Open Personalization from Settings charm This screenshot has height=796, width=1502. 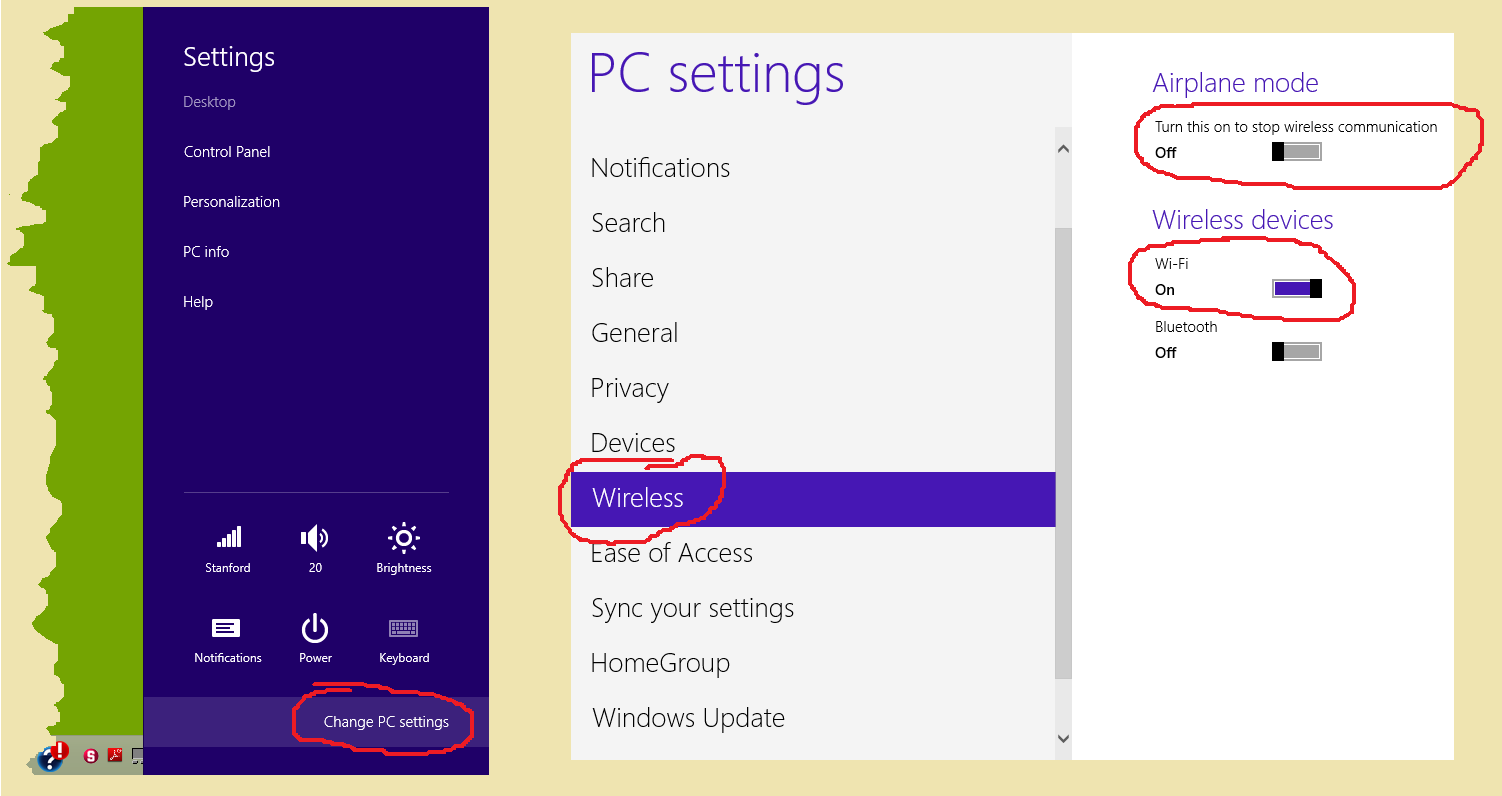[231, 202]
